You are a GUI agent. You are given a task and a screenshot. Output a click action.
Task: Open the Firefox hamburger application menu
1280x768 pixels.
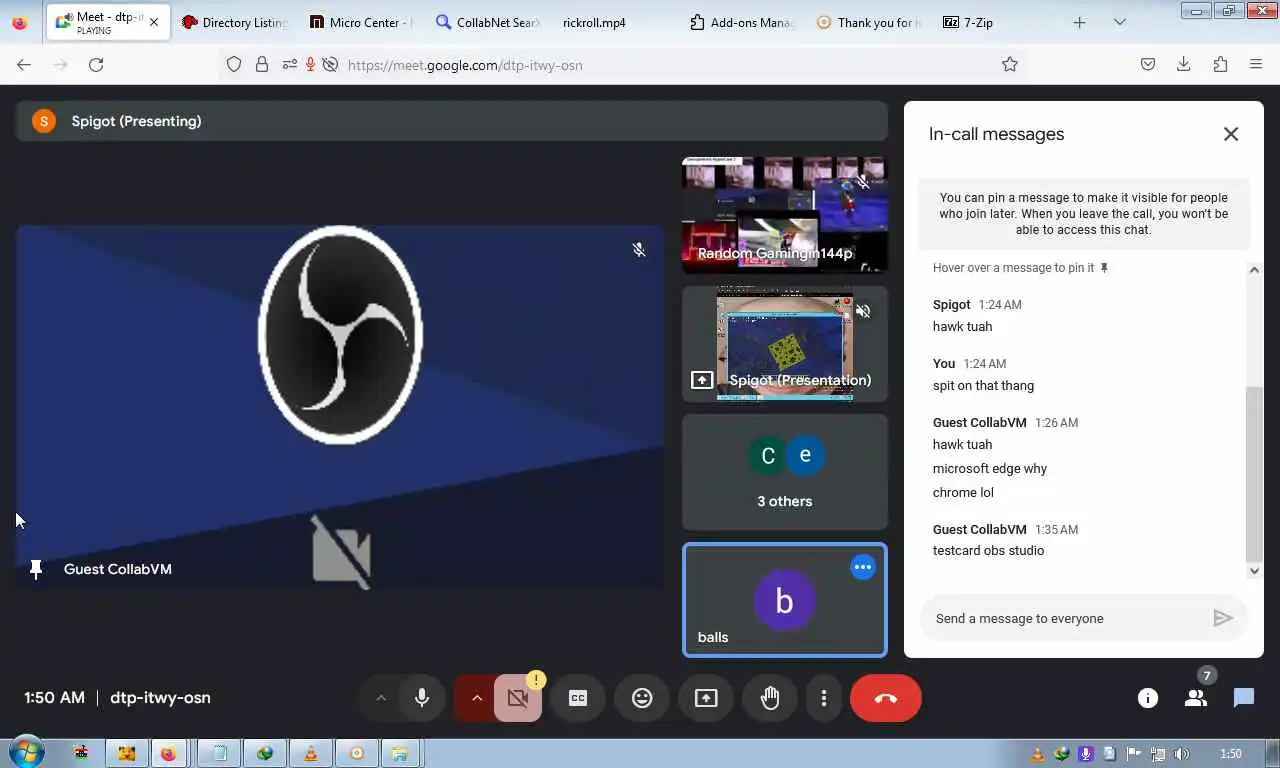1256,65
